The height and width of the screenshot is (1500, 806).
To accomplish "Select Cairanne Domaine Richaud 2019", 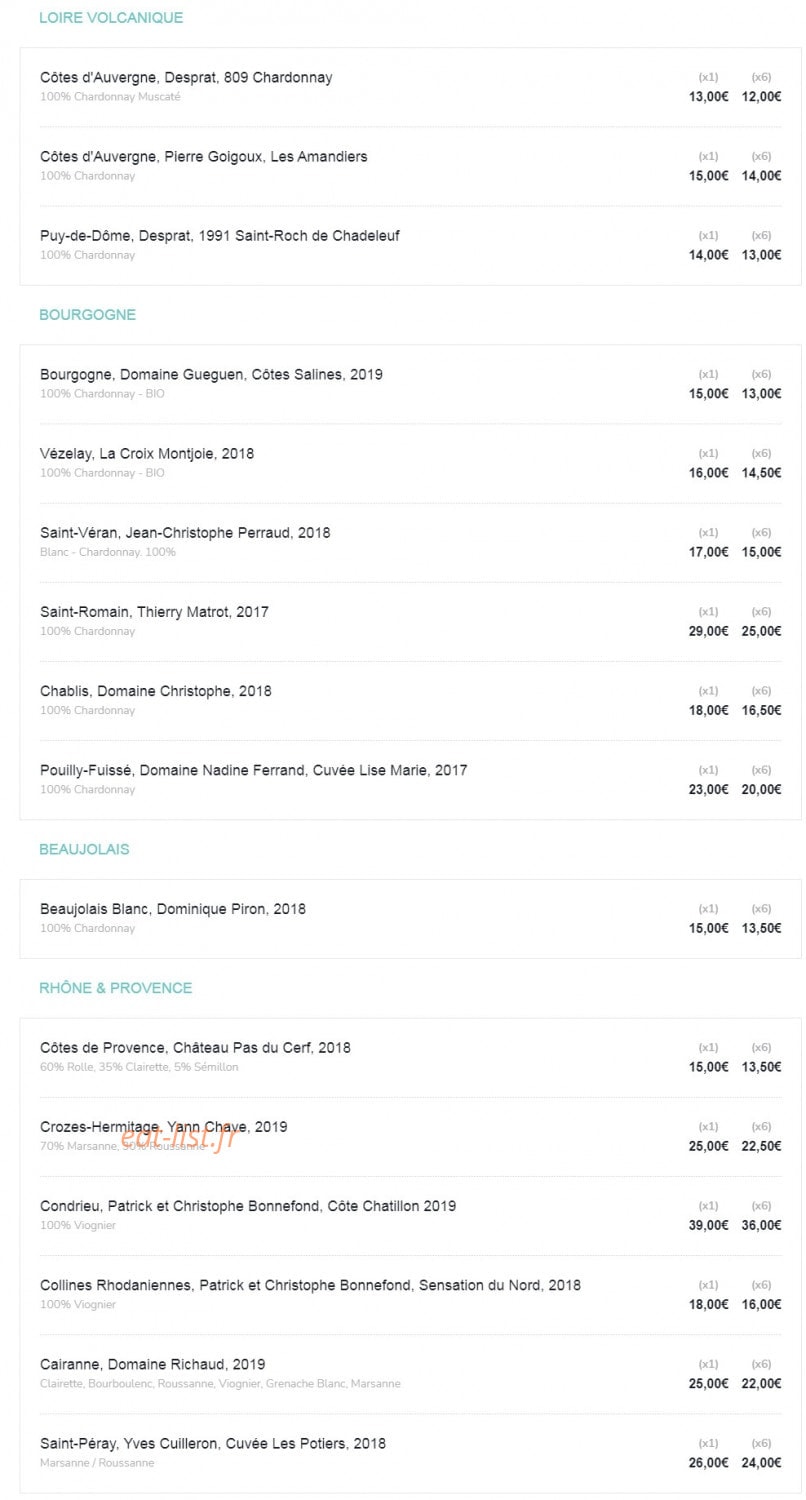I will coord(152,1364).
